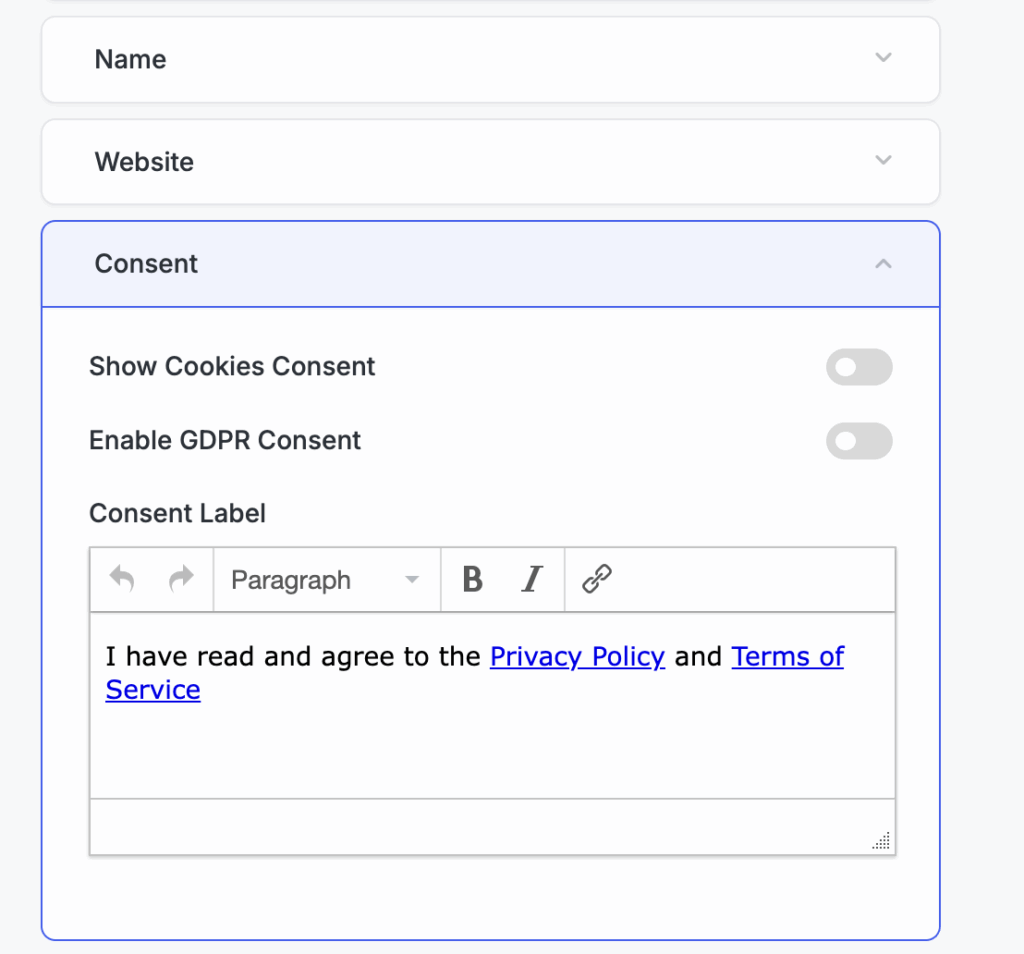
Task: Click the Insert link icon
Action: click(x=597, y=579)
